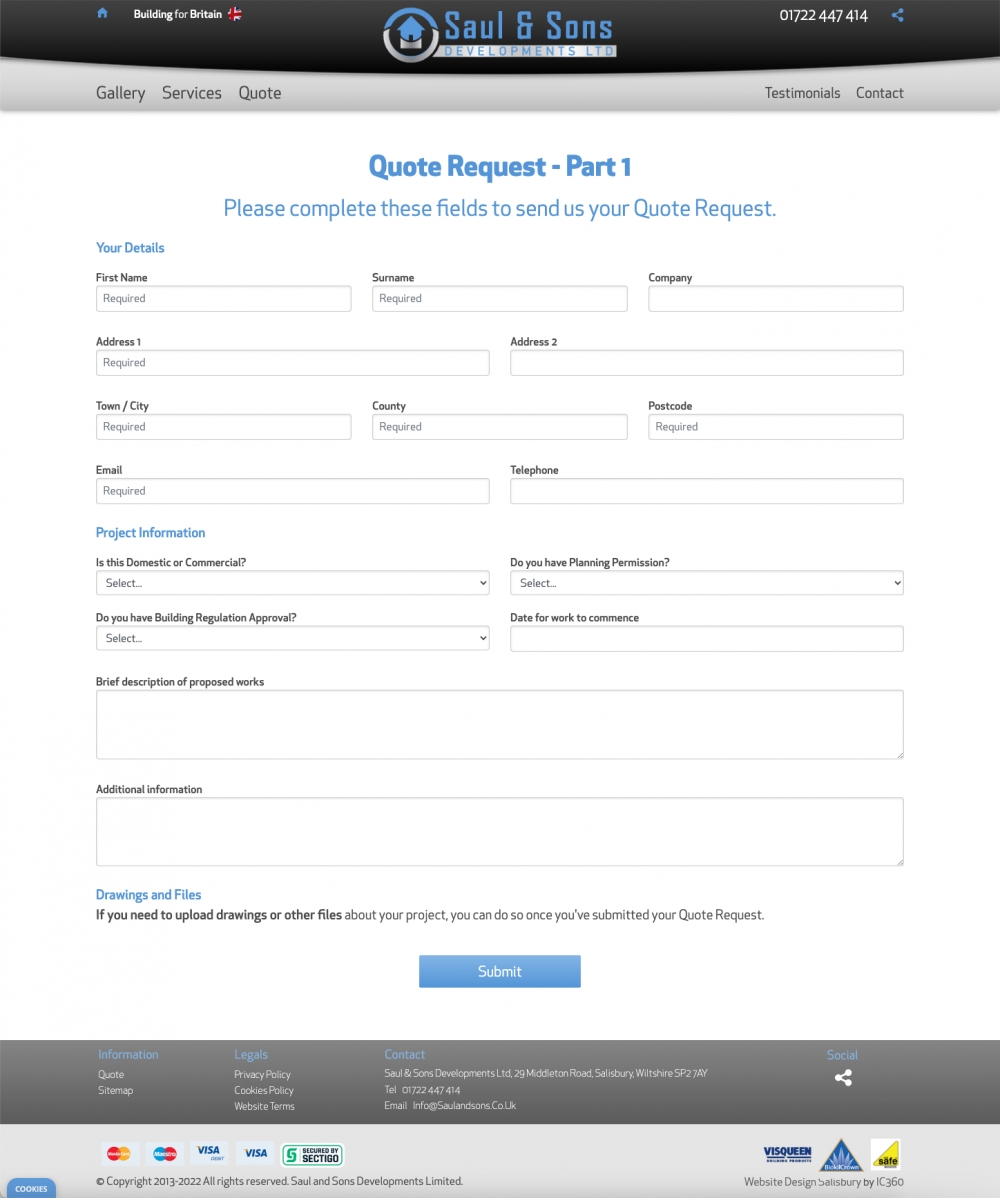Click the footer Social share icon

point(843,1078)
